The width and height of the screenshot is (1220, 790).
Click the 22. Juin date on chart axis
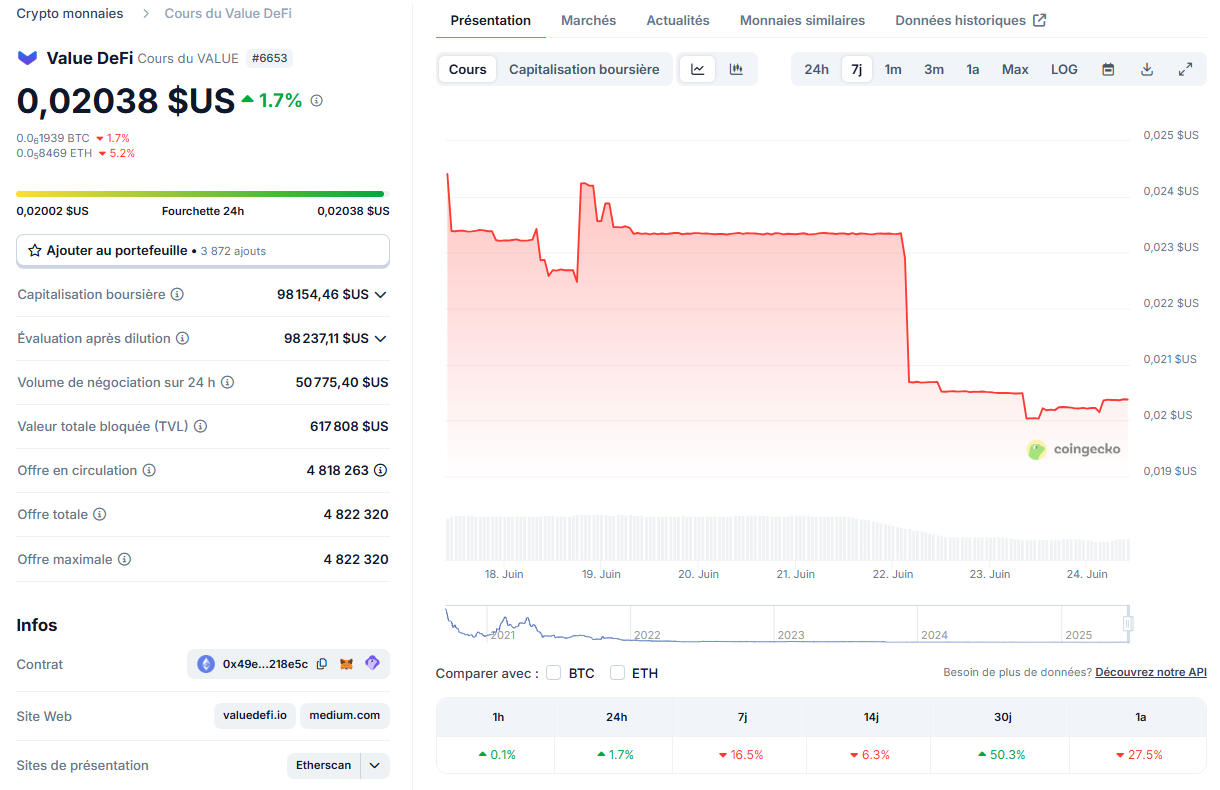[x=893, y=574]
